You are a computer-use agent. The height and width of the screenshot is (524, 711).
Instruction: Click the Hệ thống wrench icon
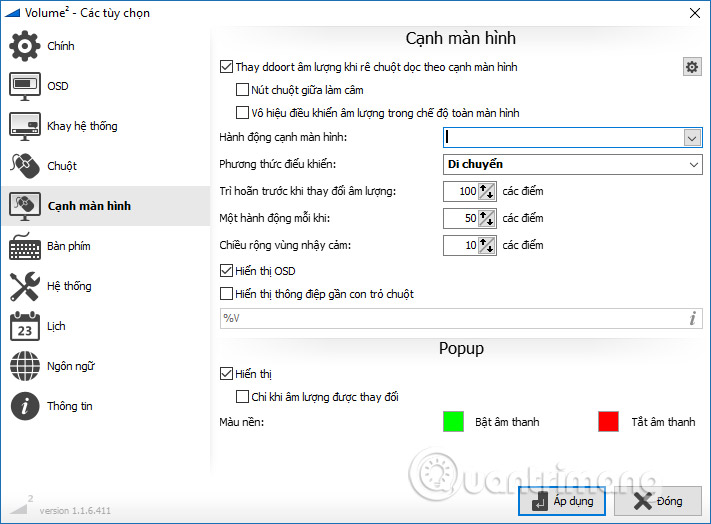click(24, 286)
